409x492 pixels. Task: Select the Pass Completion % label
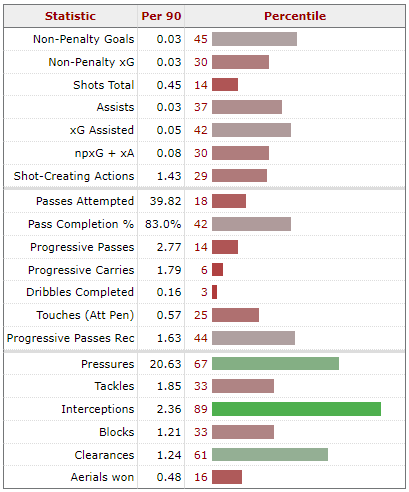81,224
